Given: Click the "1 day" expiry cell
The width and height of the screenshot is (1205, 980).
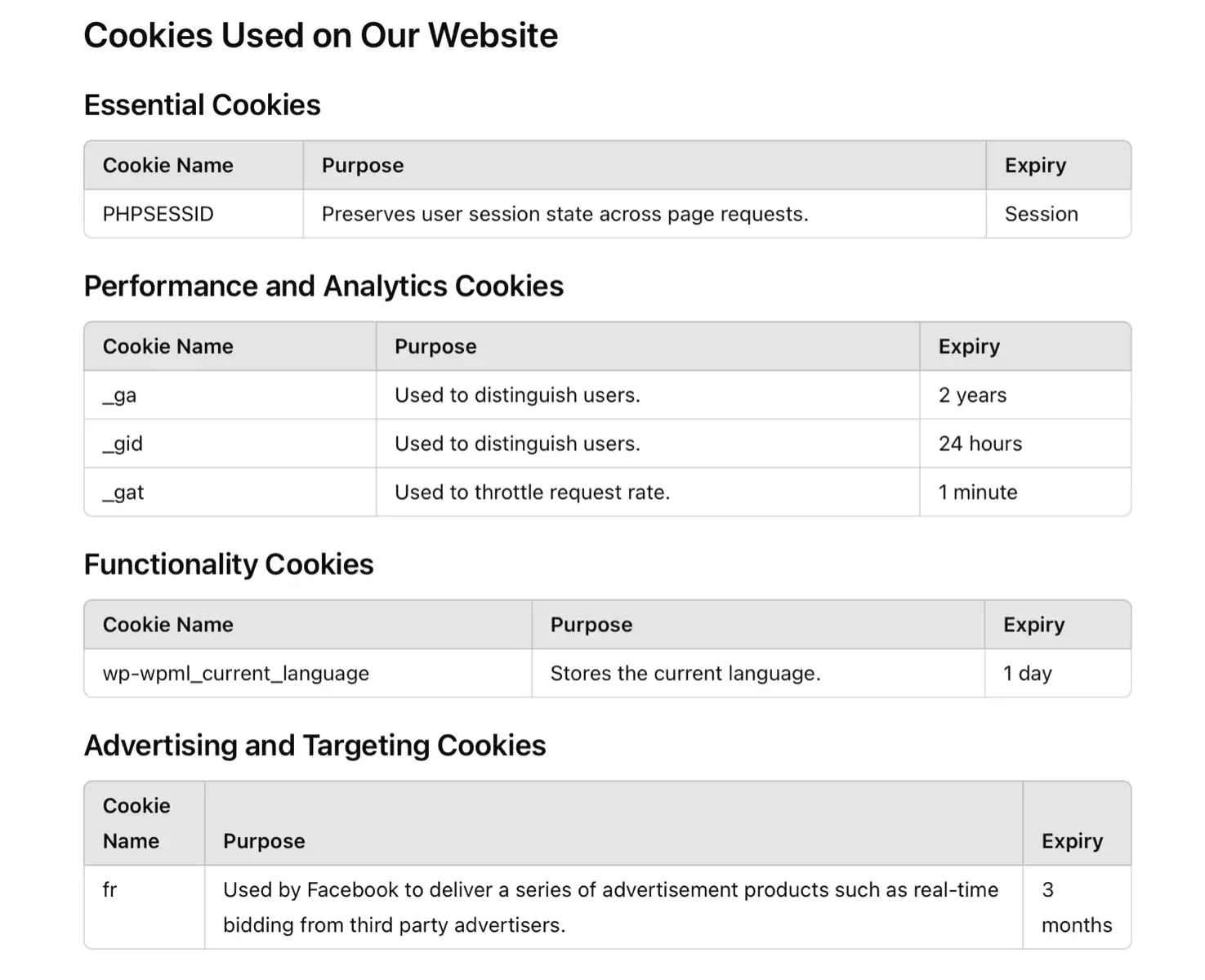Looking at the screenshot, I should 1027,674.
